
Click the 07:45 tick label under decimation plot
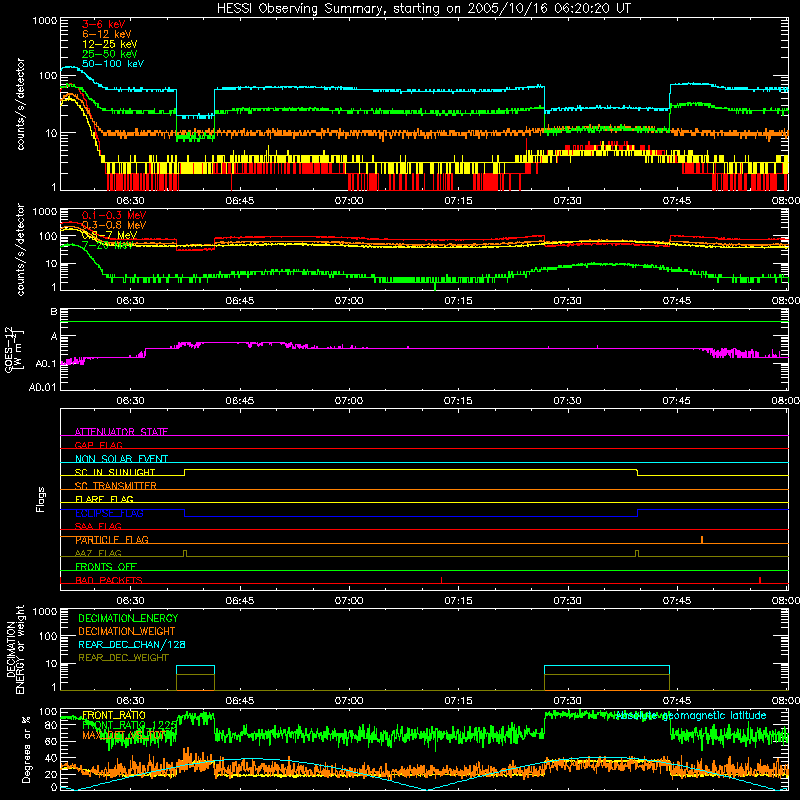pos(677,701)
